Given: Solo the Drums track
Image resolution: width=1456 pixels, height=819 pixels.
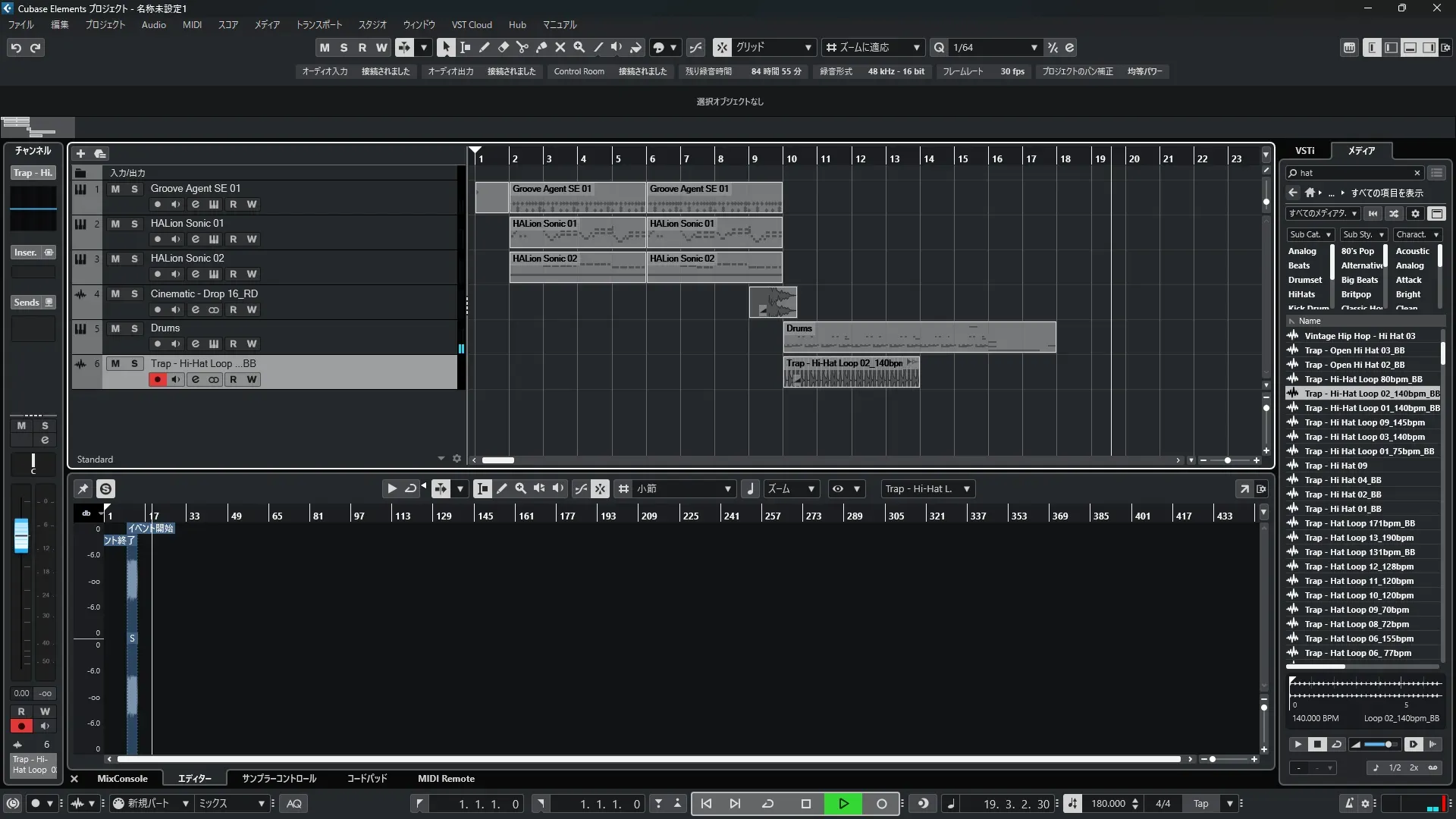Looking at the screenshot, I should [x=134, y=328].
